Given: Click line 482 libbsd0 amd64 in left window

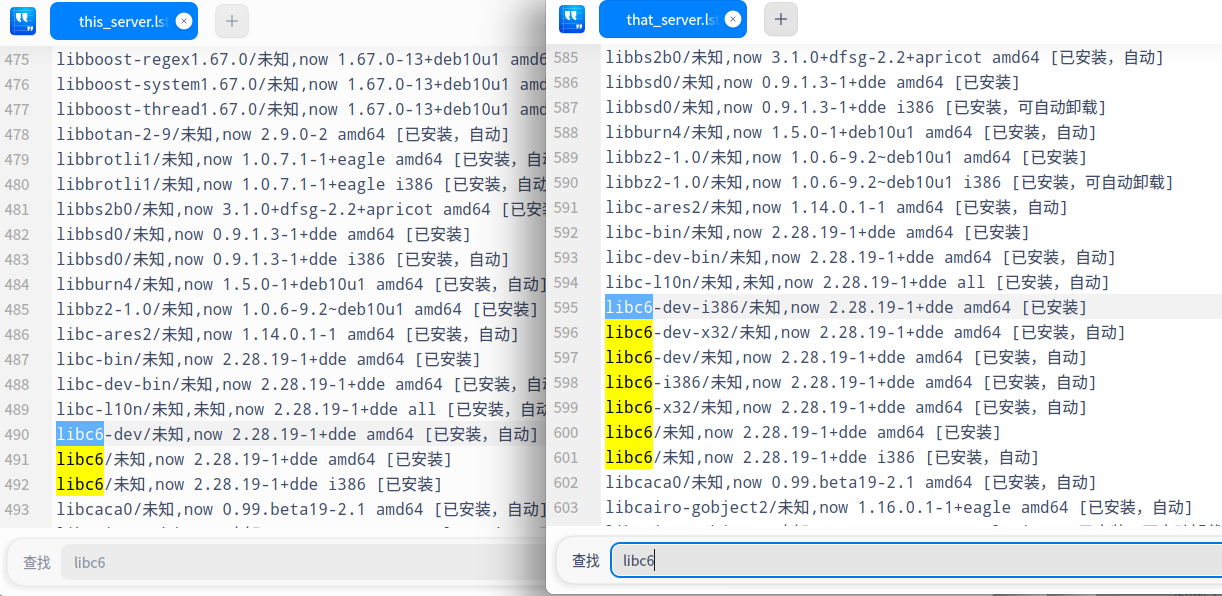Looking at the screenshot, I should (263, 234).
